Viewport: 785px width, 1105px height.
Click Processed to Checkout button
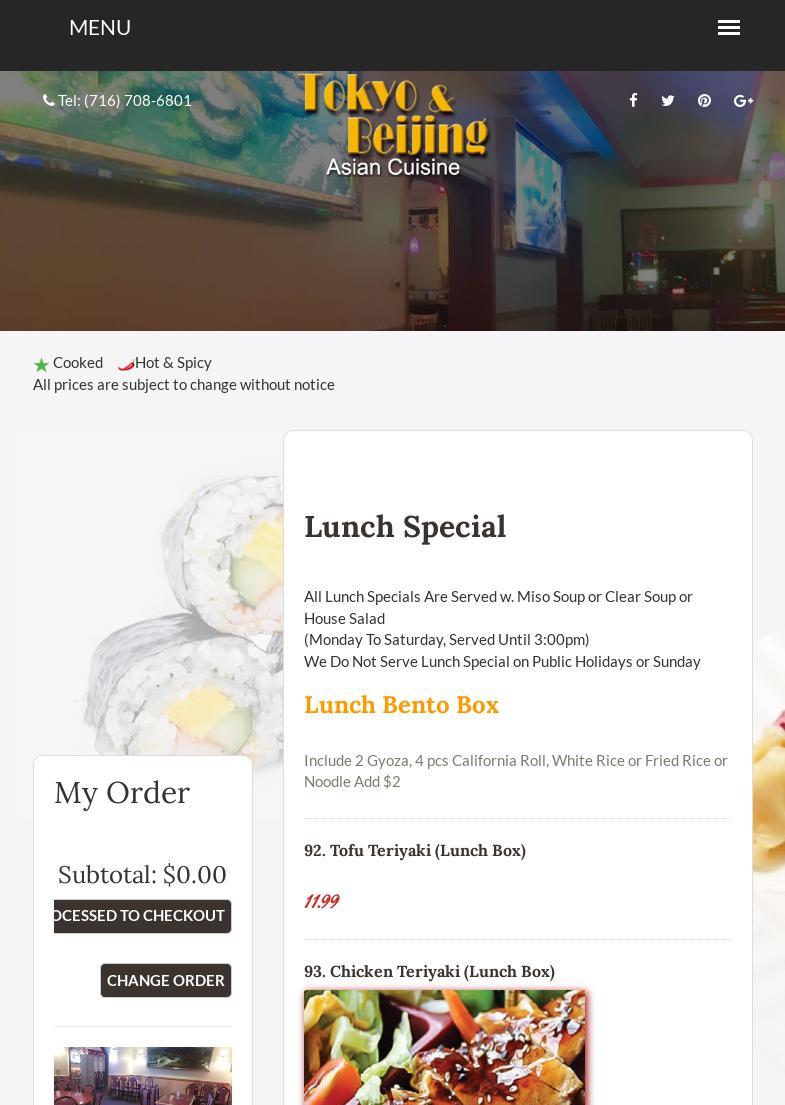point(142,916)
